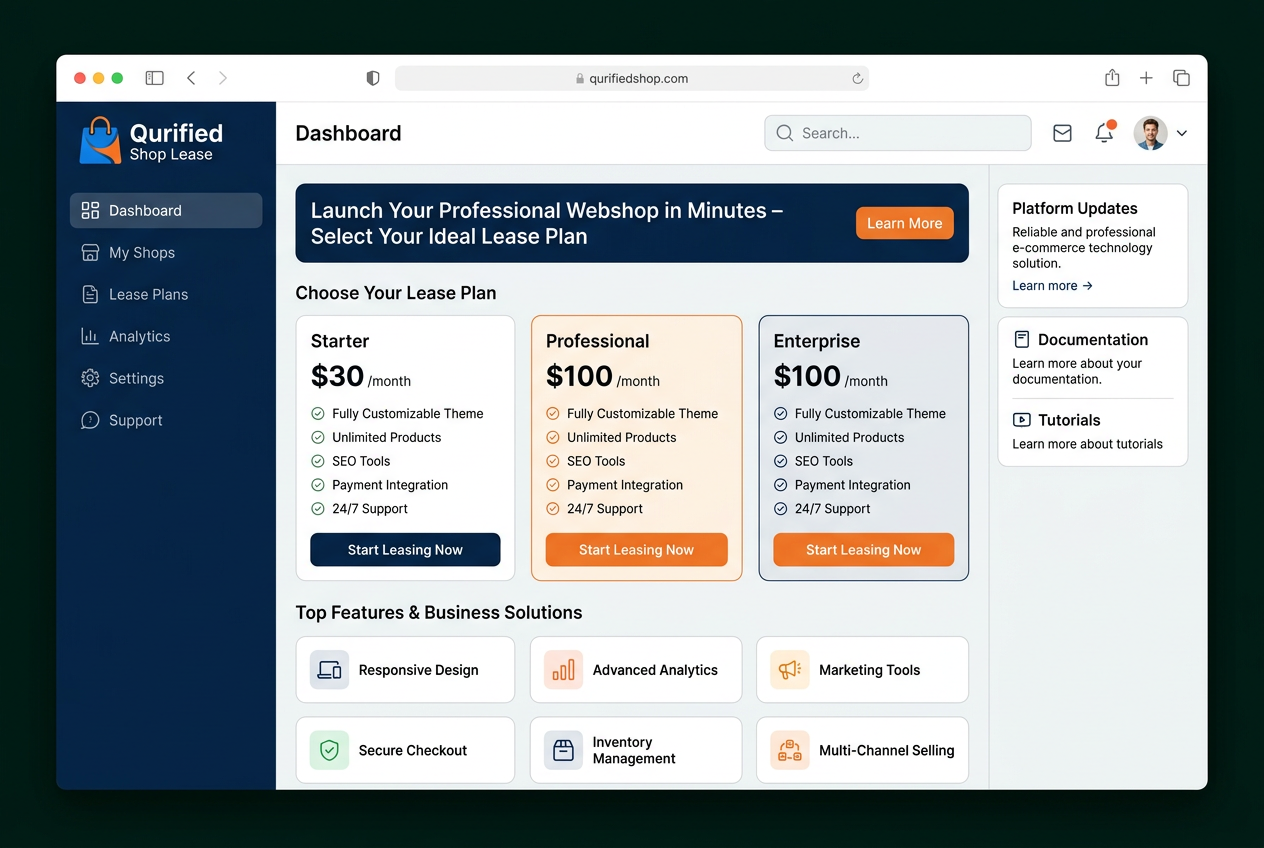This screenshot has width=1264, height=848.
Task: Click the Advanced Analytics chart icon
Action: [x=564, y=670]
